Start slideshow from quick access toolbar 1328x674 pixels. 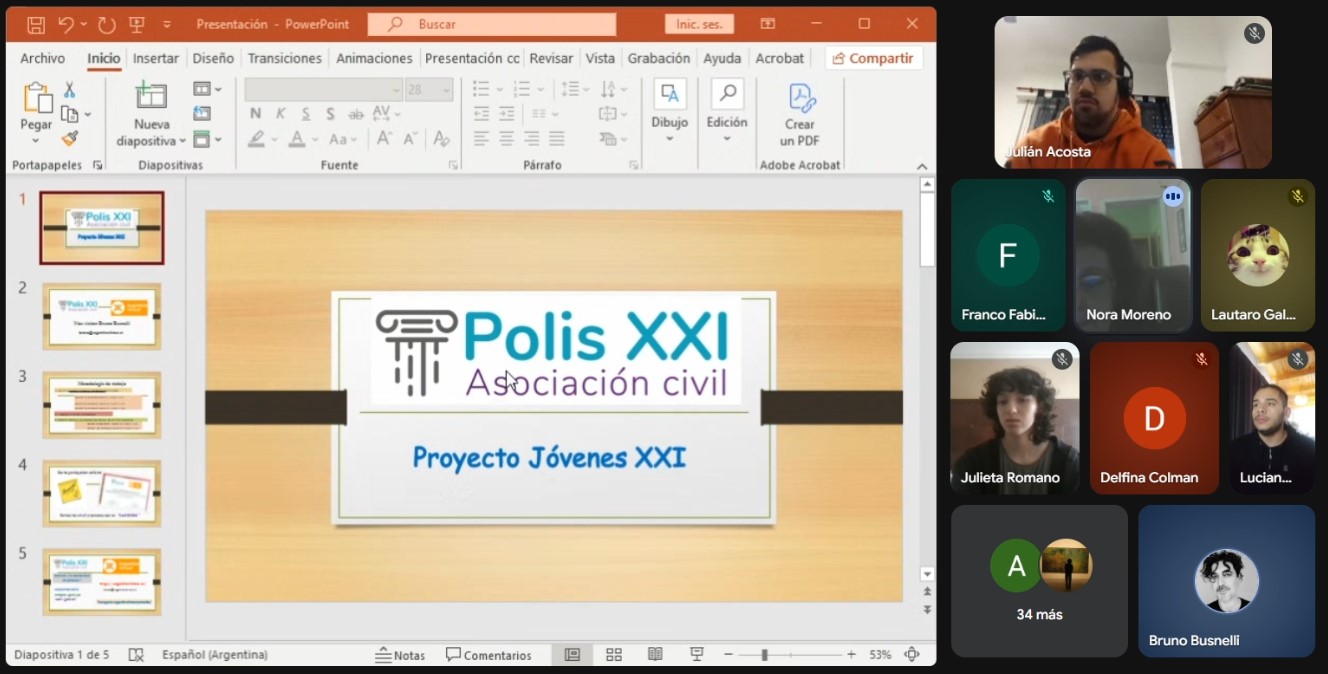[136, 24]
